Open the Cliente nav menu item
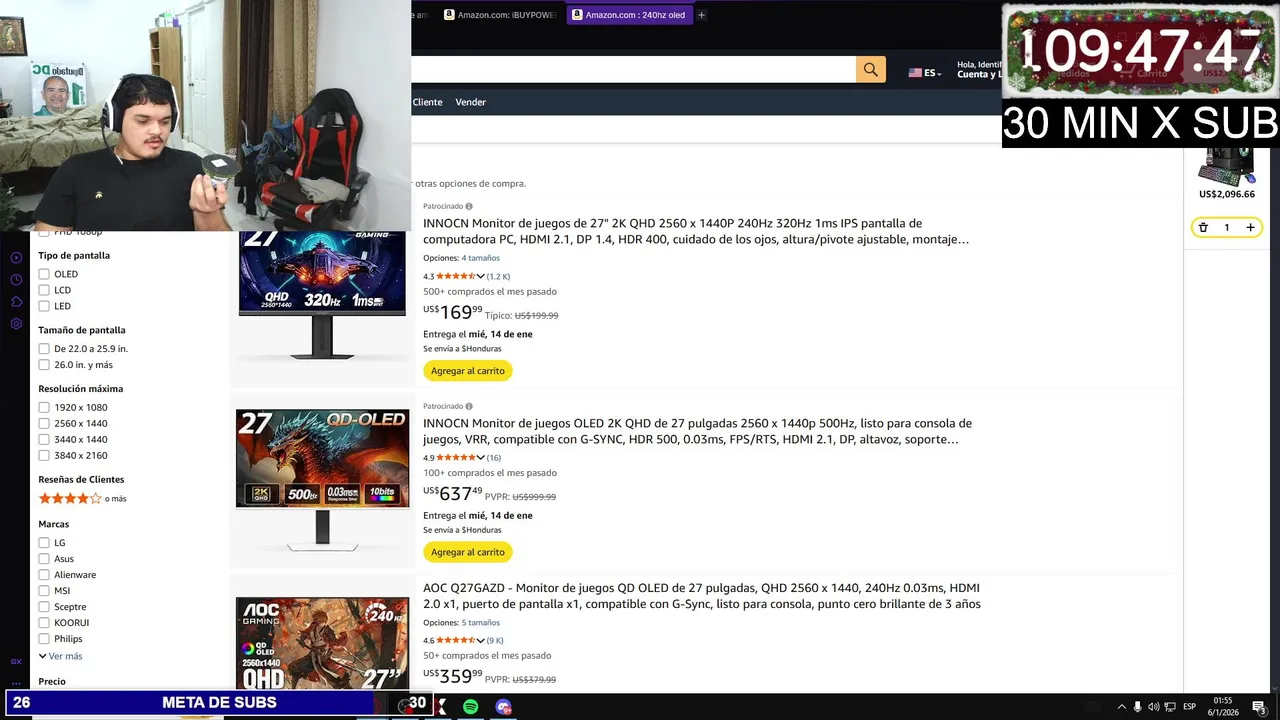 click(x=427, y=102)
